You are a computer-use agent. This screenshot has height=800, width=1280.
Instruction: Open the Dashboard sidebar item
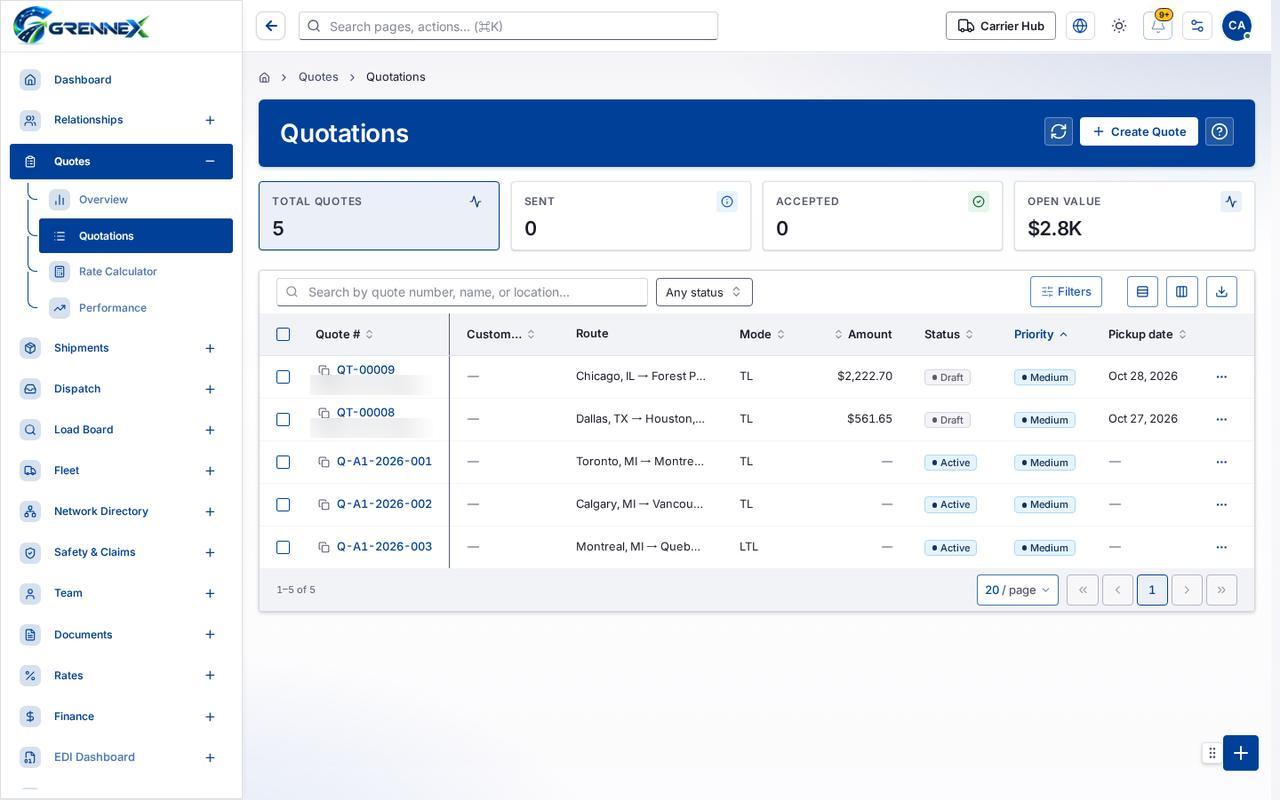(121, 80)
